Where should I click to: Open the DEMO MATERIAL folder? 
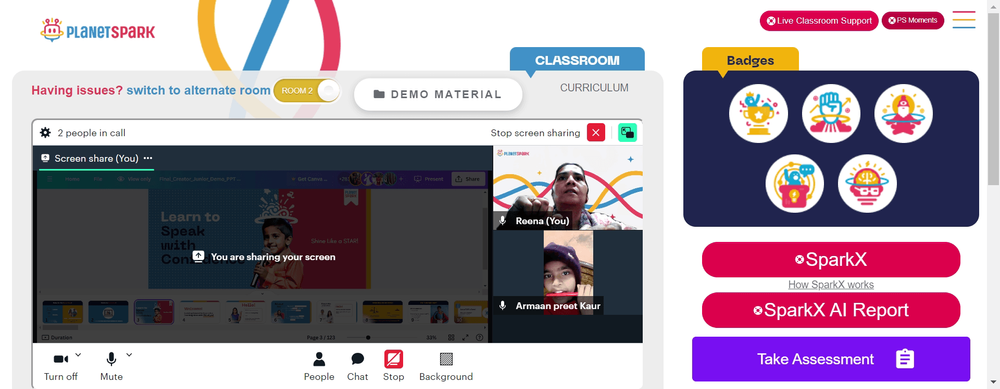tap(438, 94)
